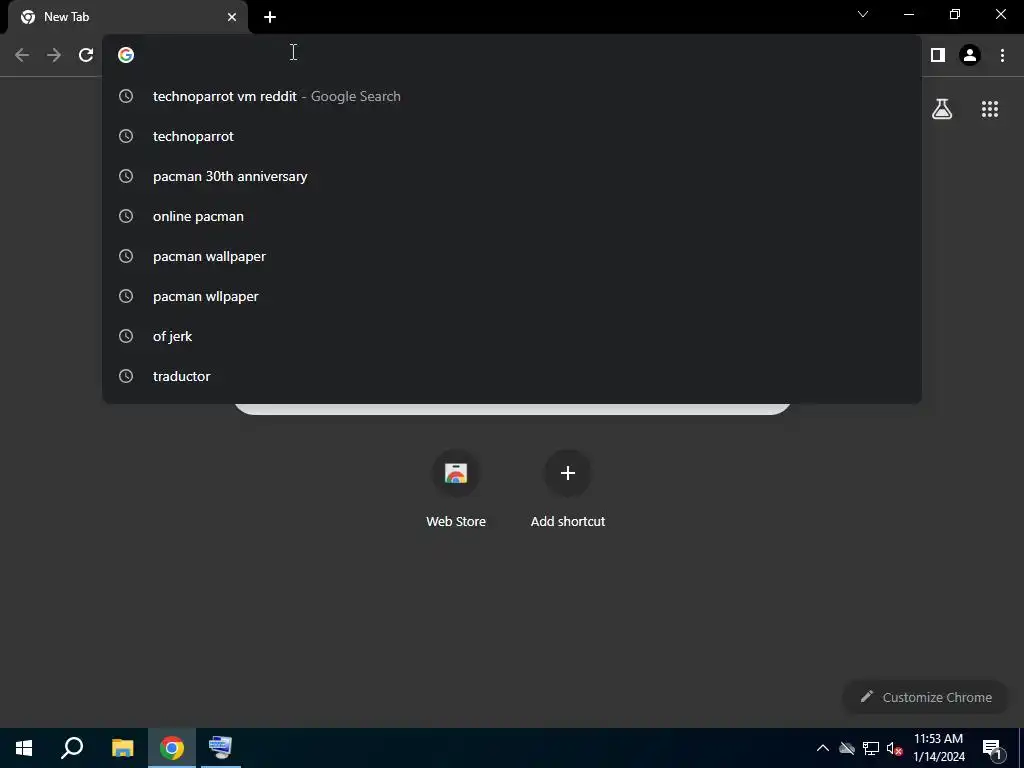Open Windows taskbar search
The image size is (1024, 768).
click(x=72, y=748)
